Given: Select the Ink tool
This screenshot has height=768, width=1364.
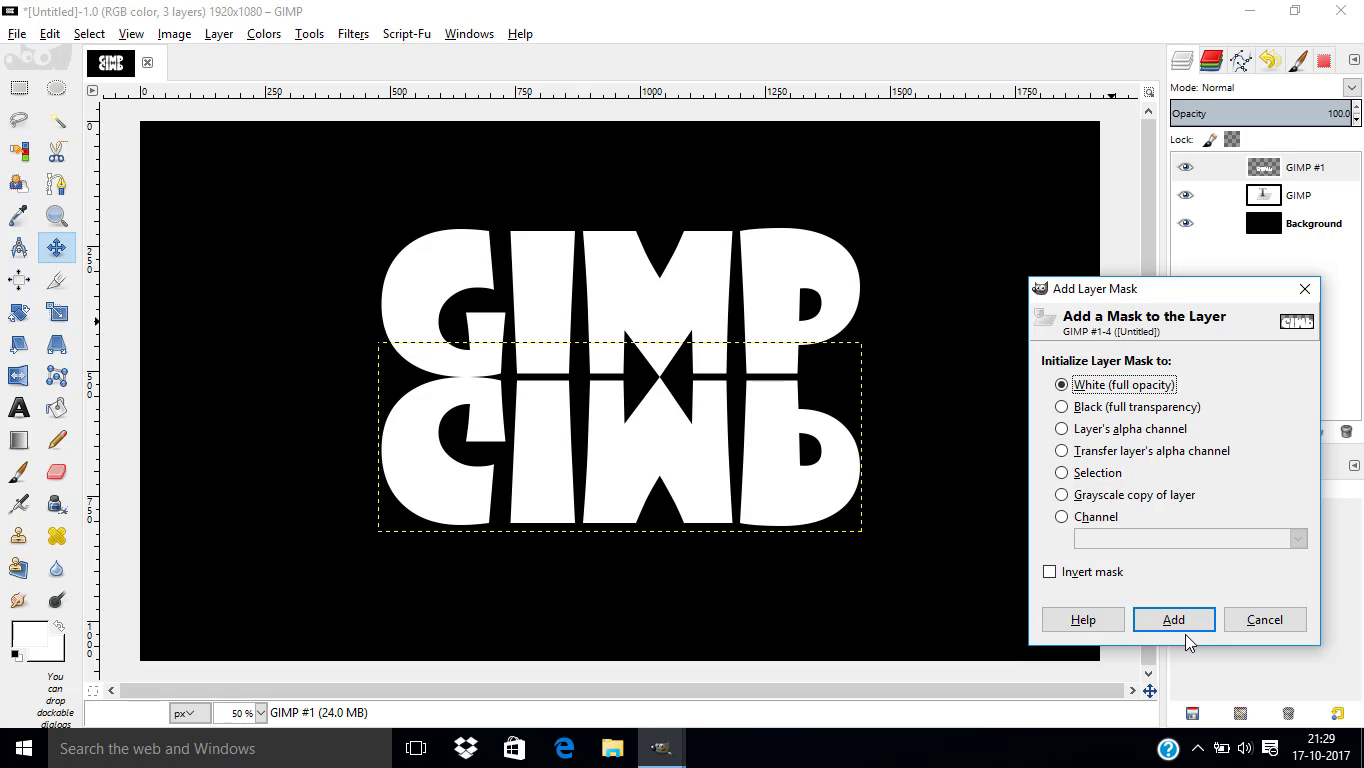Looking at the screenshot, I should [57, 504].
